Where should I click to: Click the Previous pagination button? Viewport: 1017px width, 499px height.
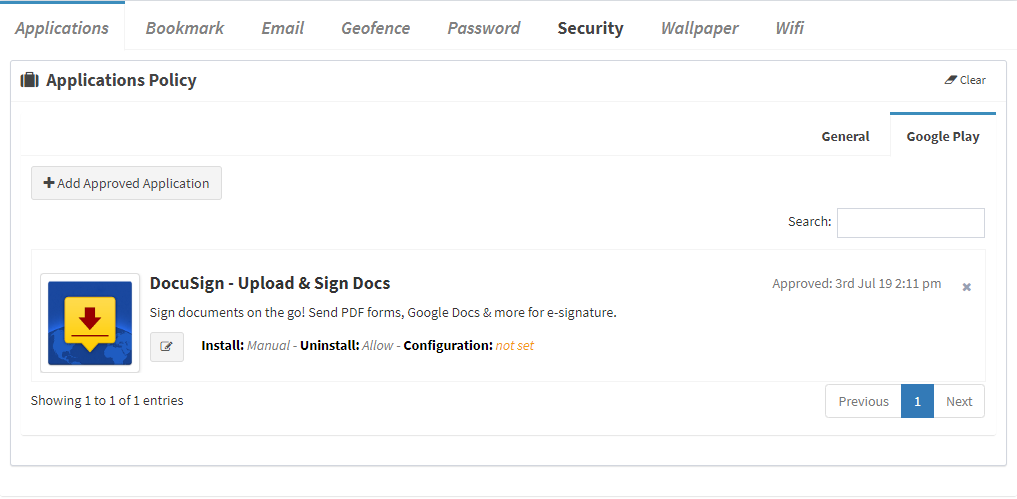pyautogui.click(x=863, y=401)
